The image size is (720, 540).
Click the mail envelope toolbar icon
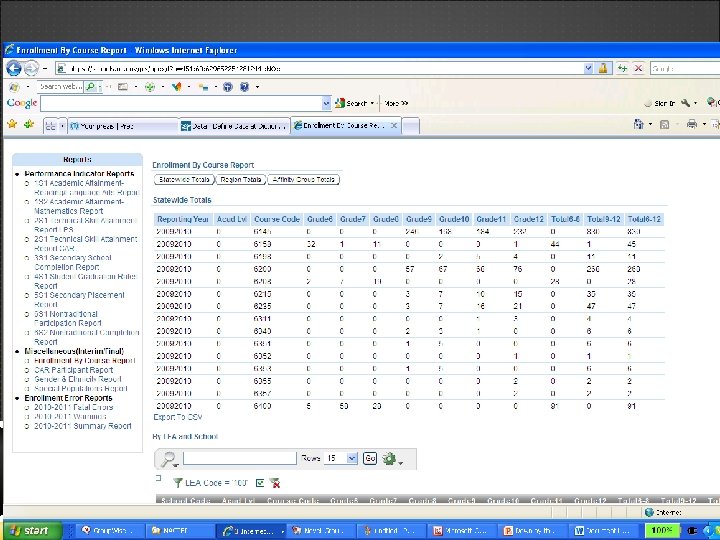[x=123, y=86]
